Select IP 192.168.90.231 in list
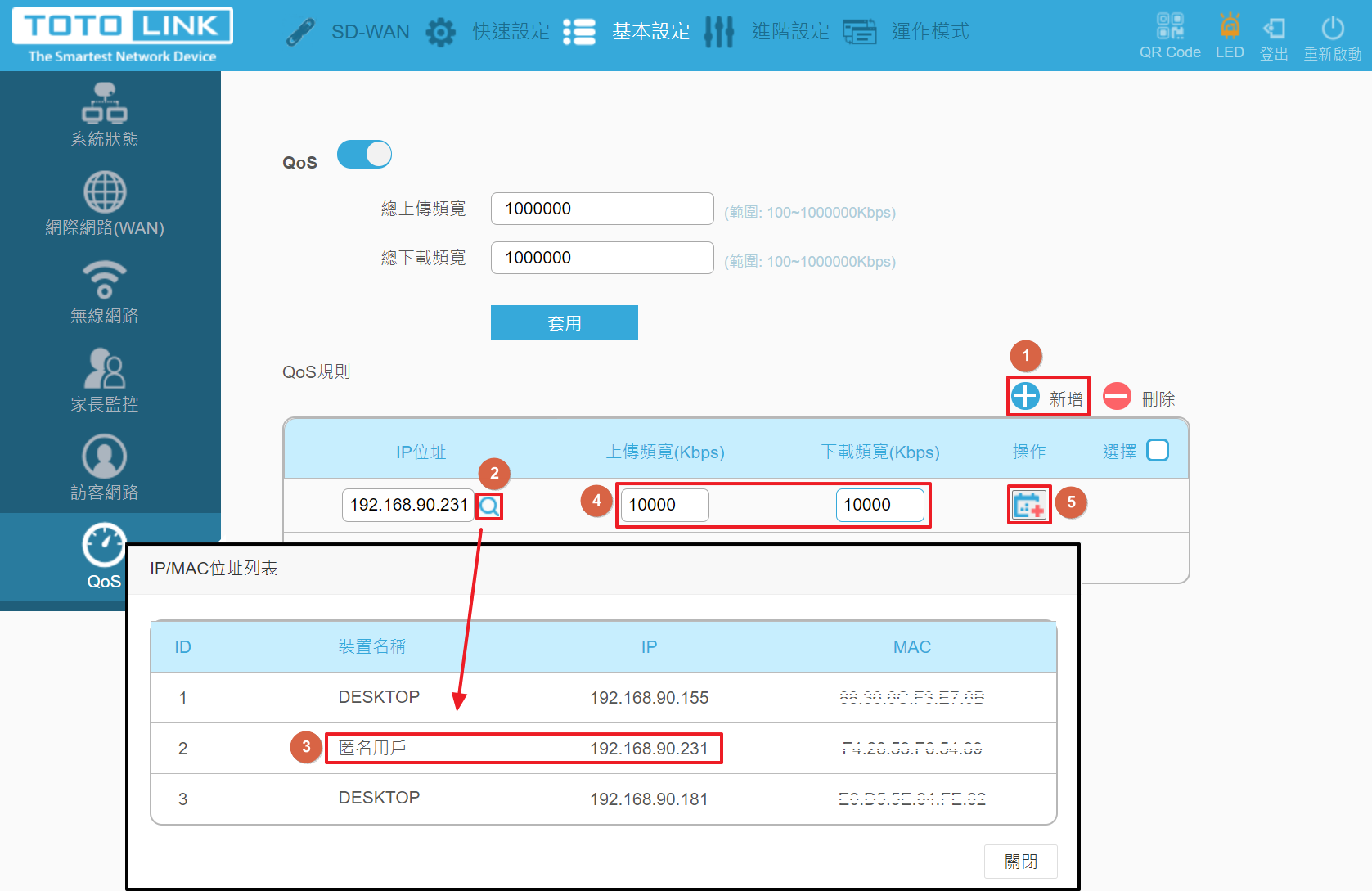This screenshot has width=1372, height=891. pyautogui.click(x=649, y=749)
